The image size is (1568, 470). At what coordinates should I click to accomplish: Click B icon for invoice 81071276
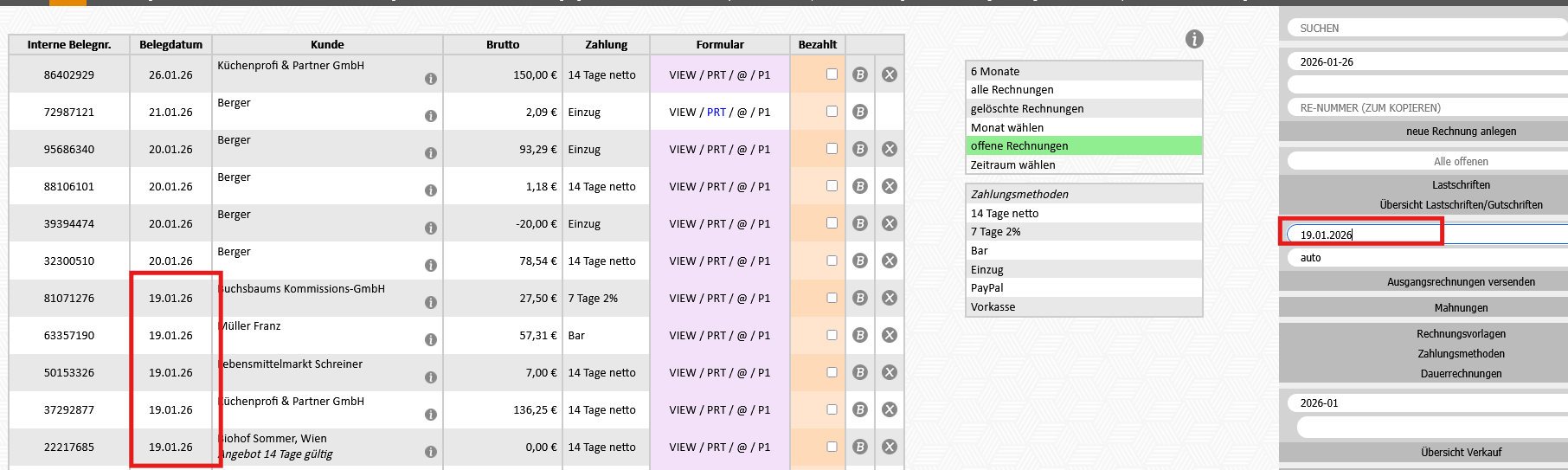[859, 298]
